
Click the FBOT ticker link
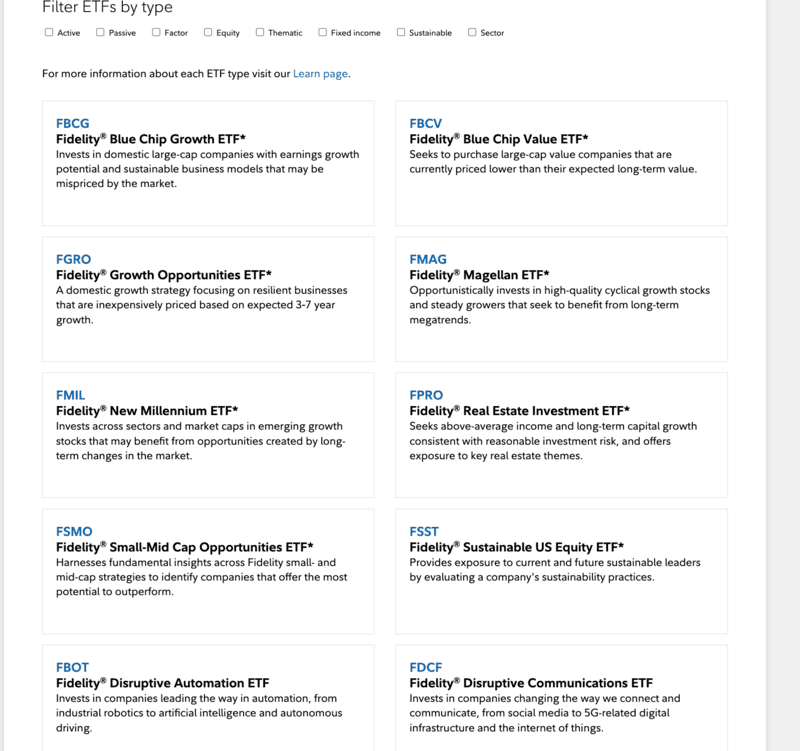tap(72, 667)
